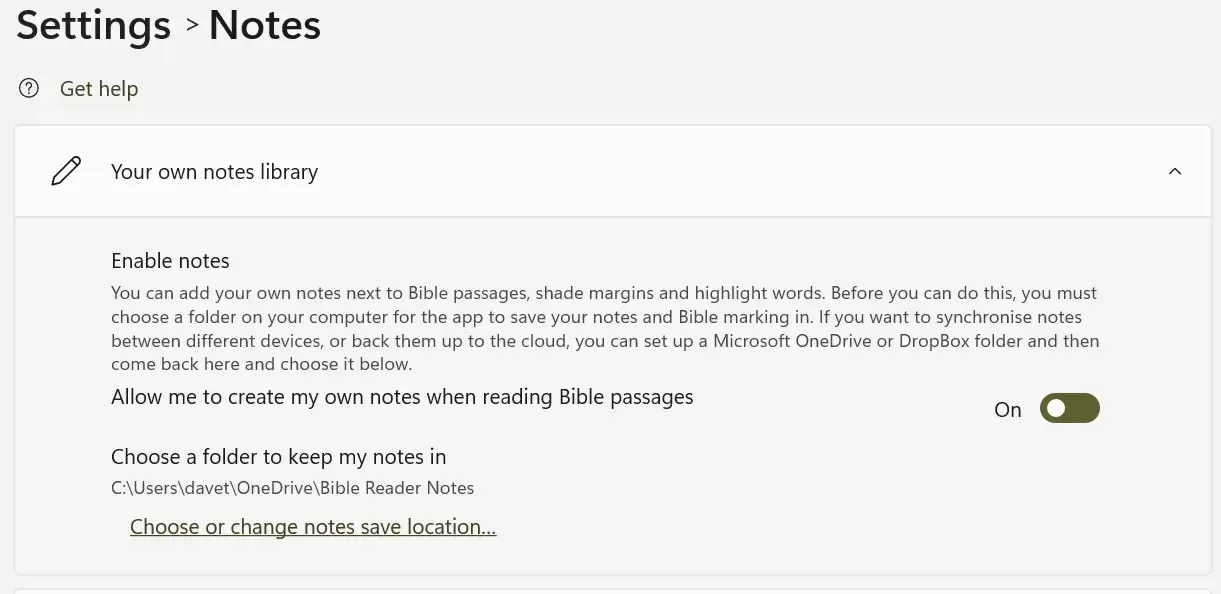Select the OneDrive notes folder path text

pyautogui.click(x=292, y=488)
